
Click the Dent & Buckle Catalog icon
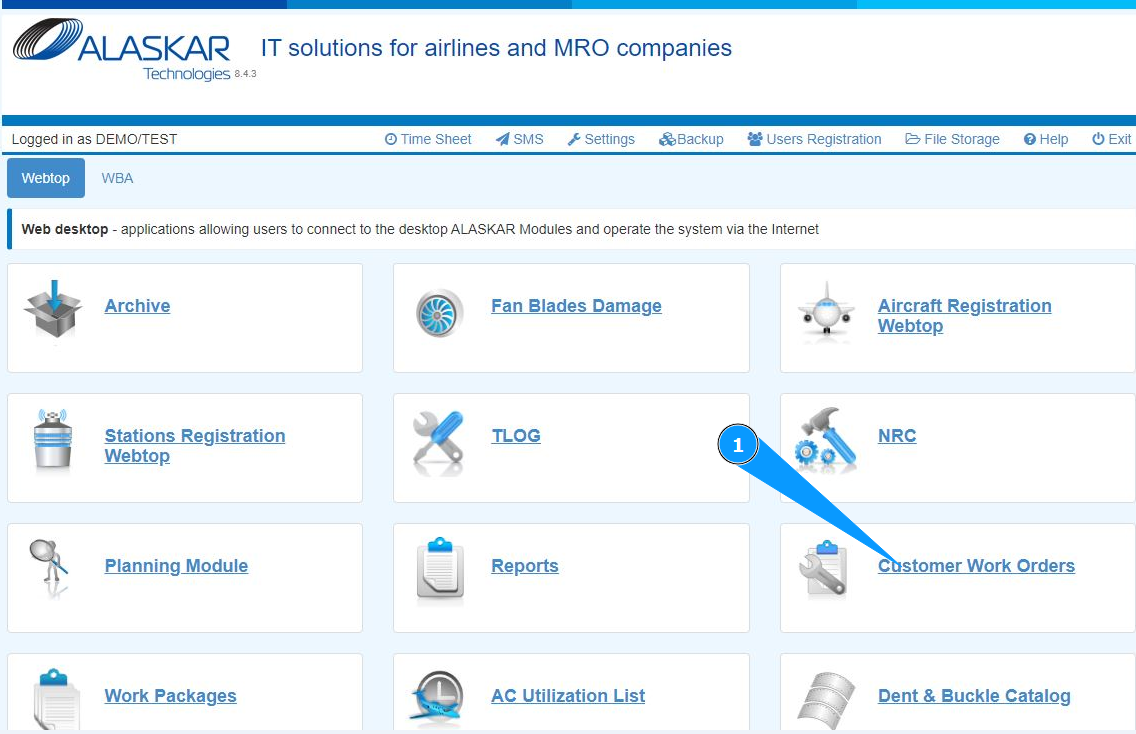point(826,698)
